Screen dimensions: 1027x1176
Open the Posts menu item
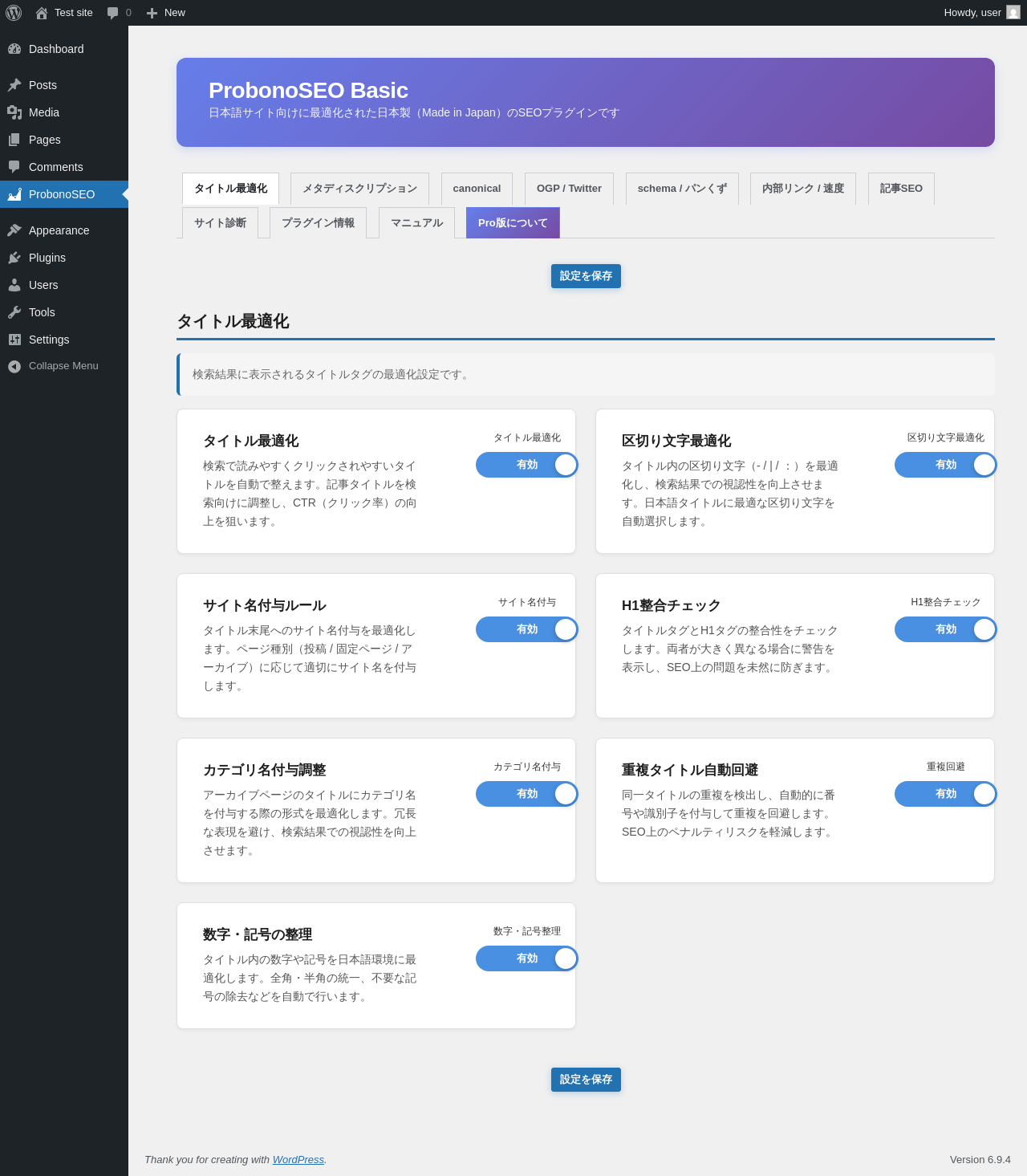point(64,85)
